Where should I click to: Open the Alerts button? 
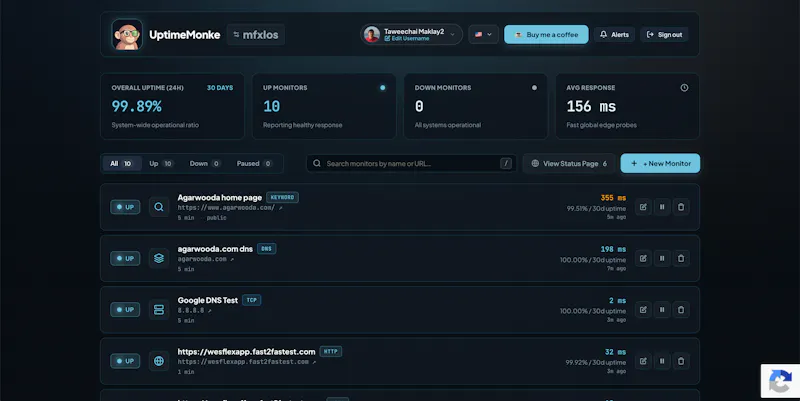pos(614,35)
